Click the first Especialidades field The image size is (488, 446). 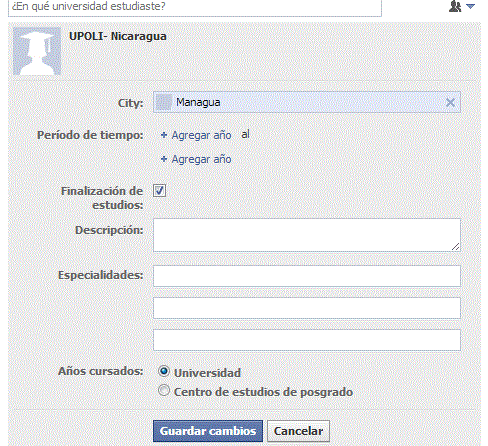307,276
